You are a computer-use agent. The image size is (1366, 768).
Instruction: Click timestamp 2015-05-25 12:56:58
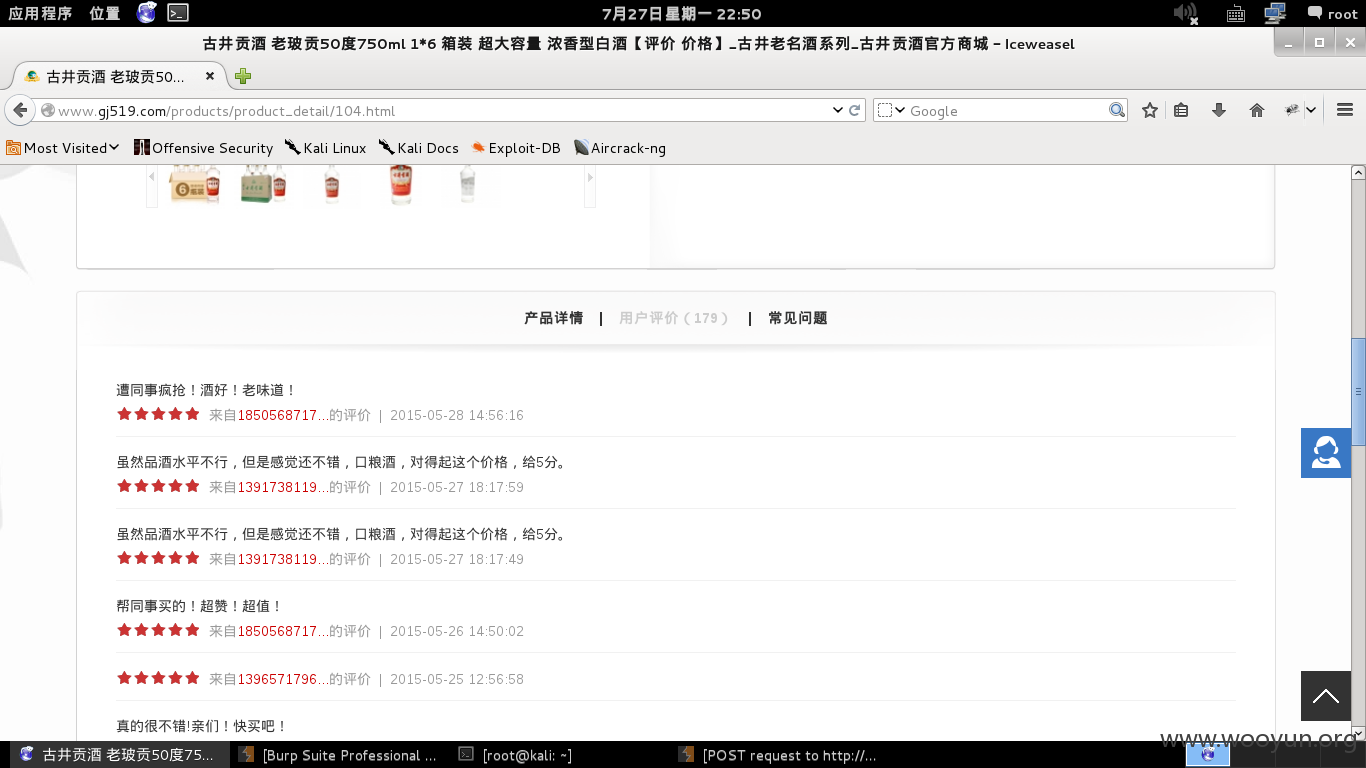pos(457,679)
